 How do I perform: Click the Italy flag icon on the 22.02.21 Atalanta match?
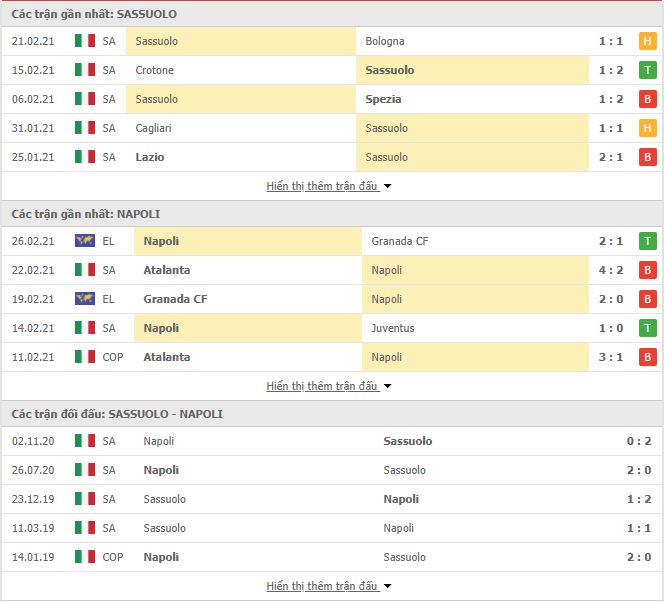coord(85,270)
